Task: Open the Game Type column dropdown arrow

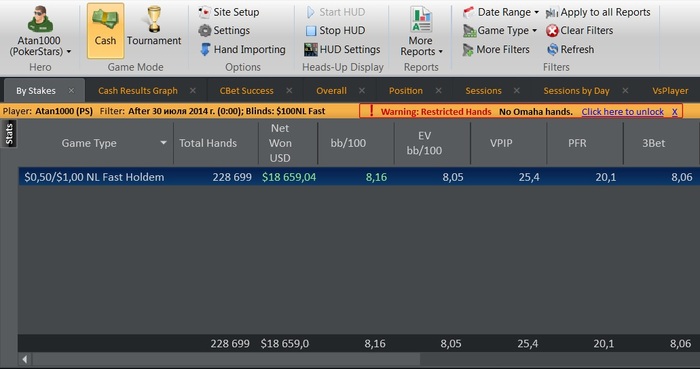Action: coord(163,143)
